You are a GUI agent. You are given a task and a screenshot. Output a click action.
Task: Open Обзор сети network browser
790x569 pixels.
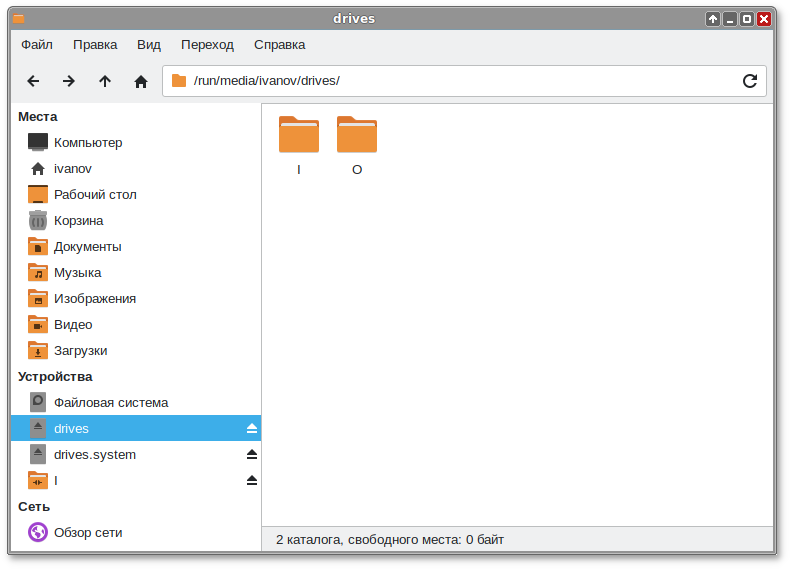(88, 532)
